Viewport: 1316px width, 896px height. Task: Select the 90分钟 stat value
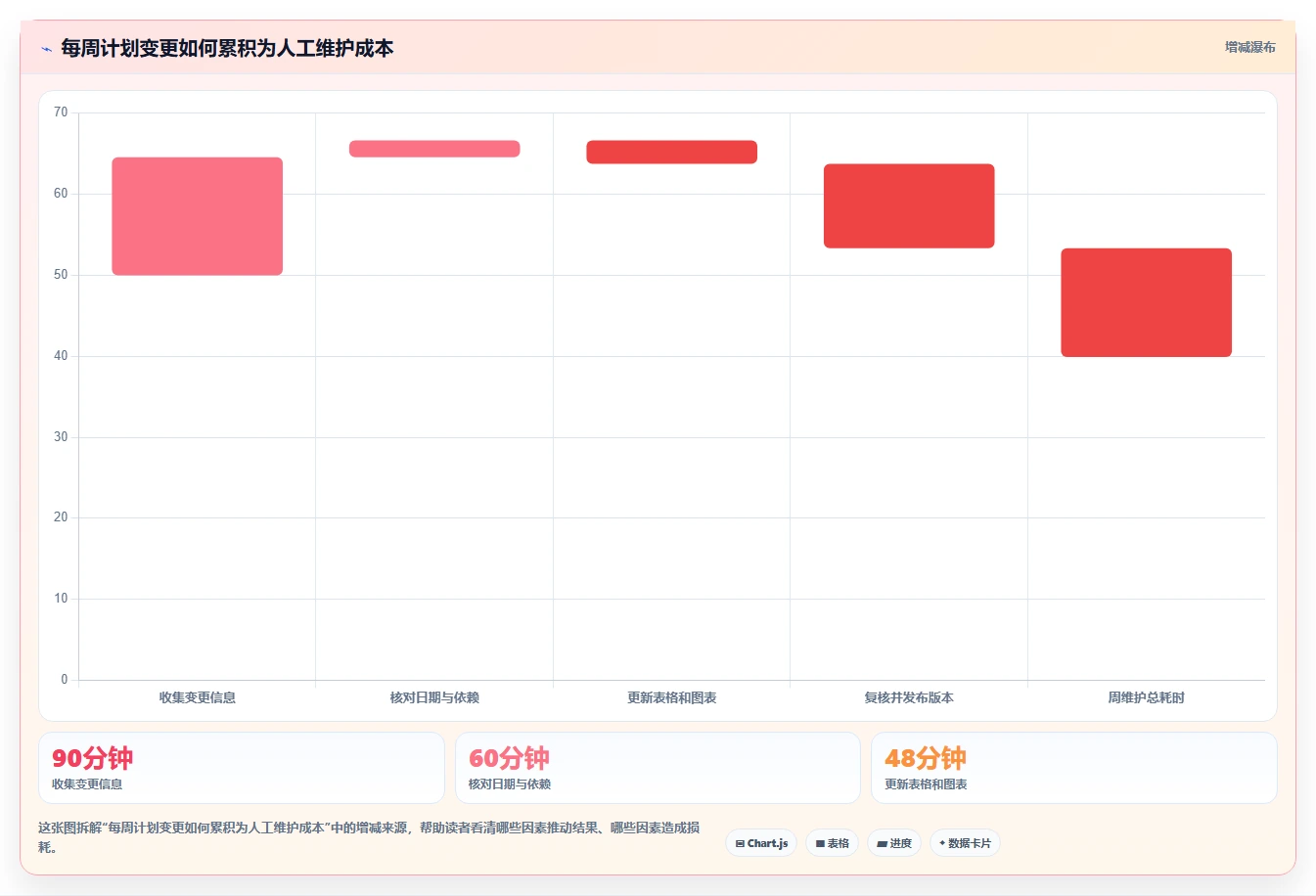[92, 758]
